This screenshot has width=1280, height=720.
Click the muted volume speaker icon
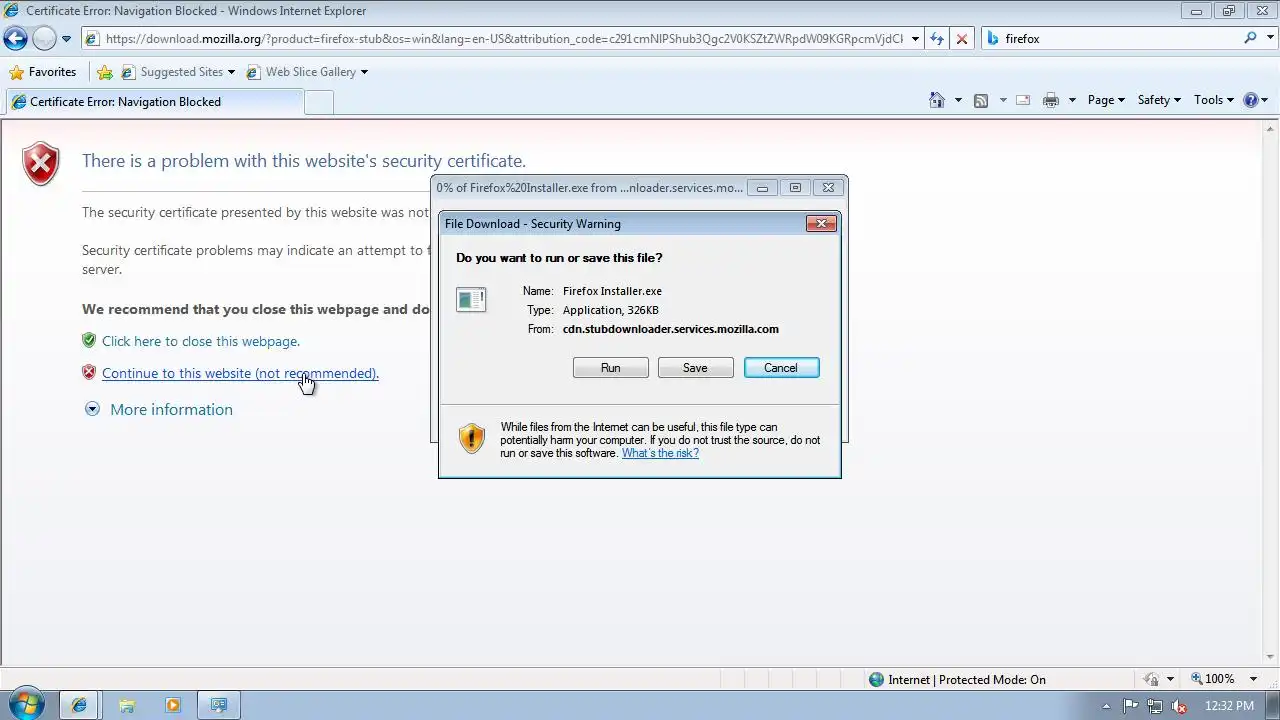[1178, 706]
